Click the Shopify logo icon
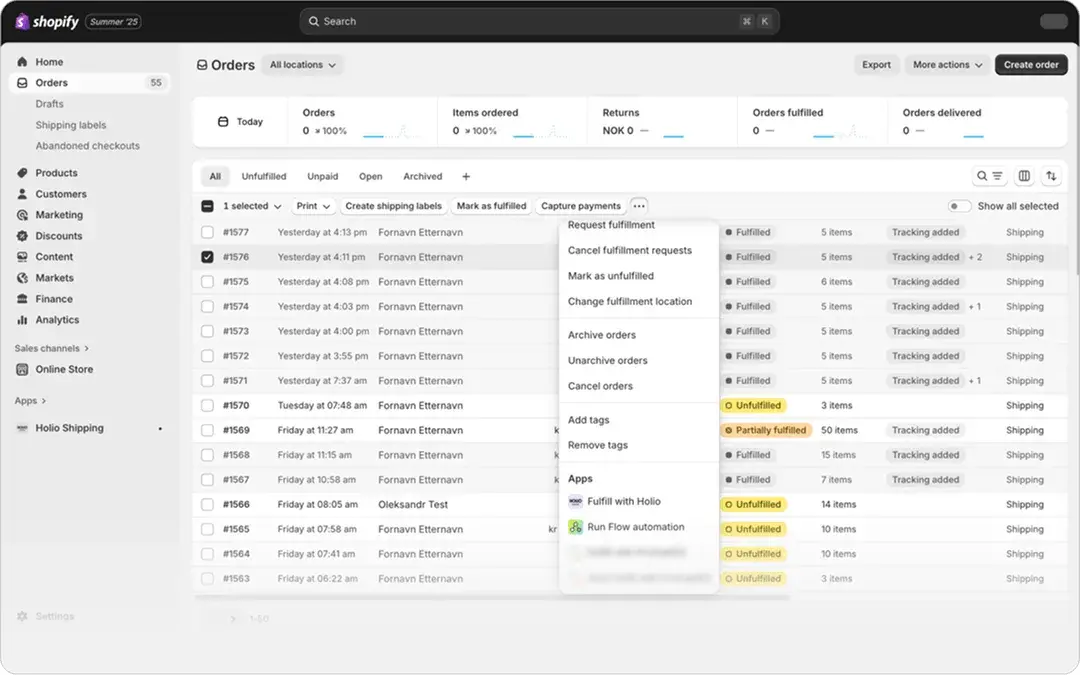 pyautogui.click(x=22, y=21)
